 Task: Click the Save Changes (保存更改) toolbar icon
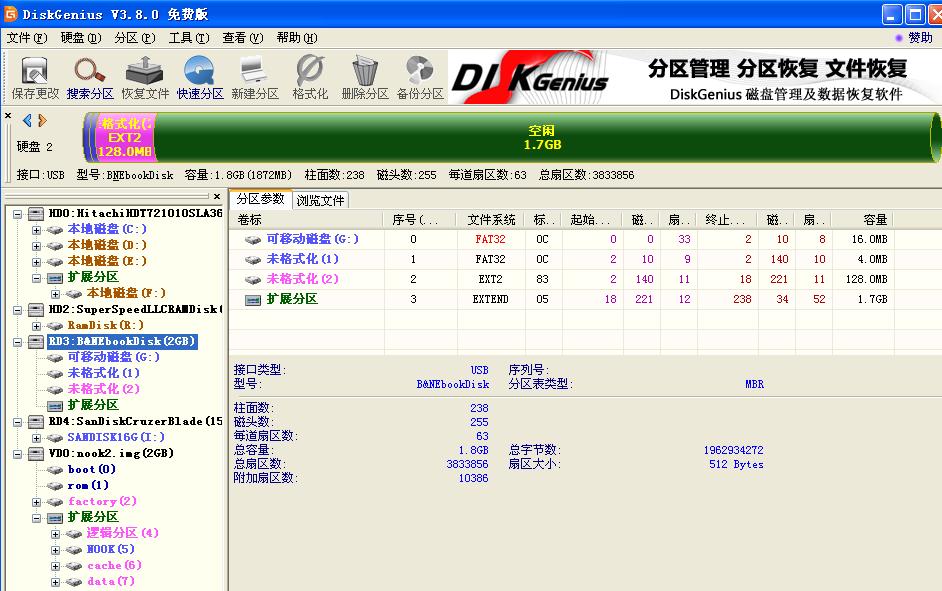[x=35, y=71]
